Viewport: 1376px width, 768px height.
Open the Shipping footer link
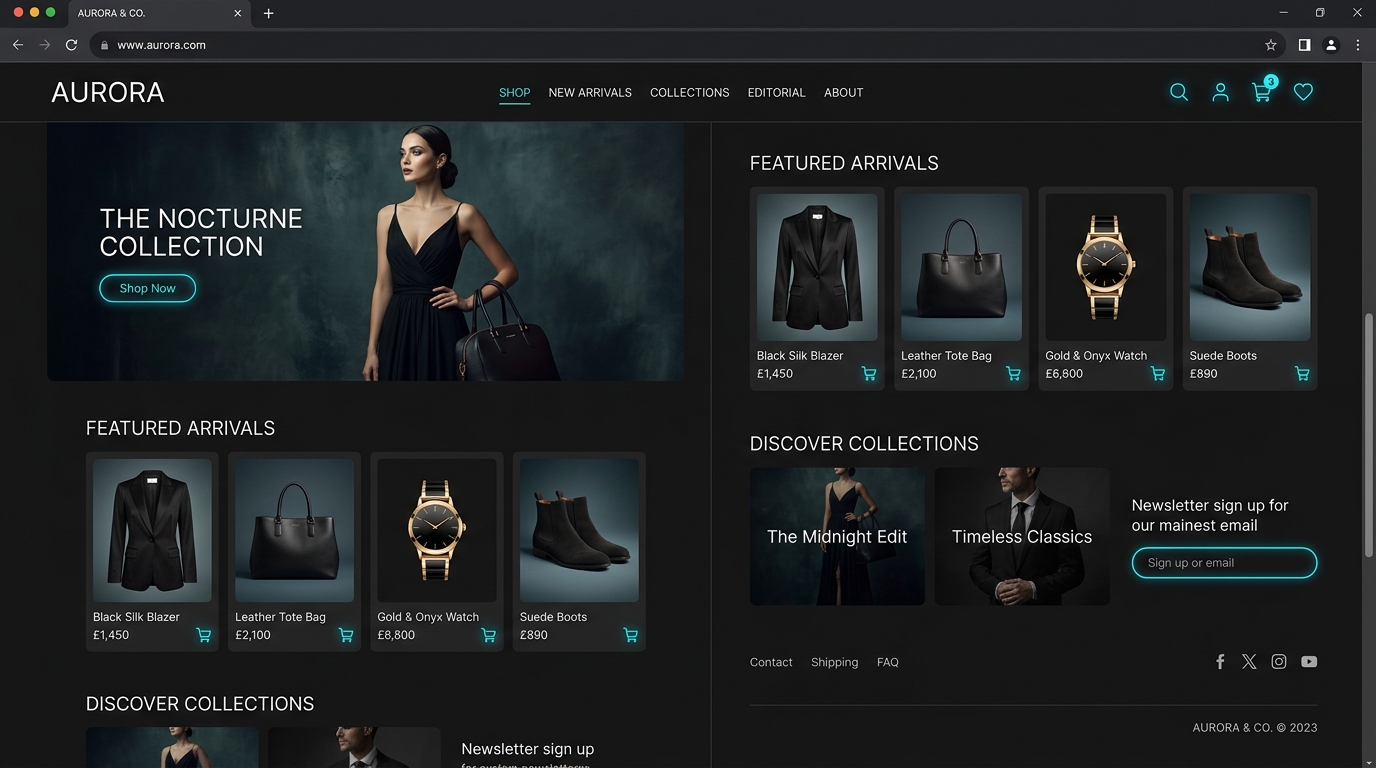(835, 662)
